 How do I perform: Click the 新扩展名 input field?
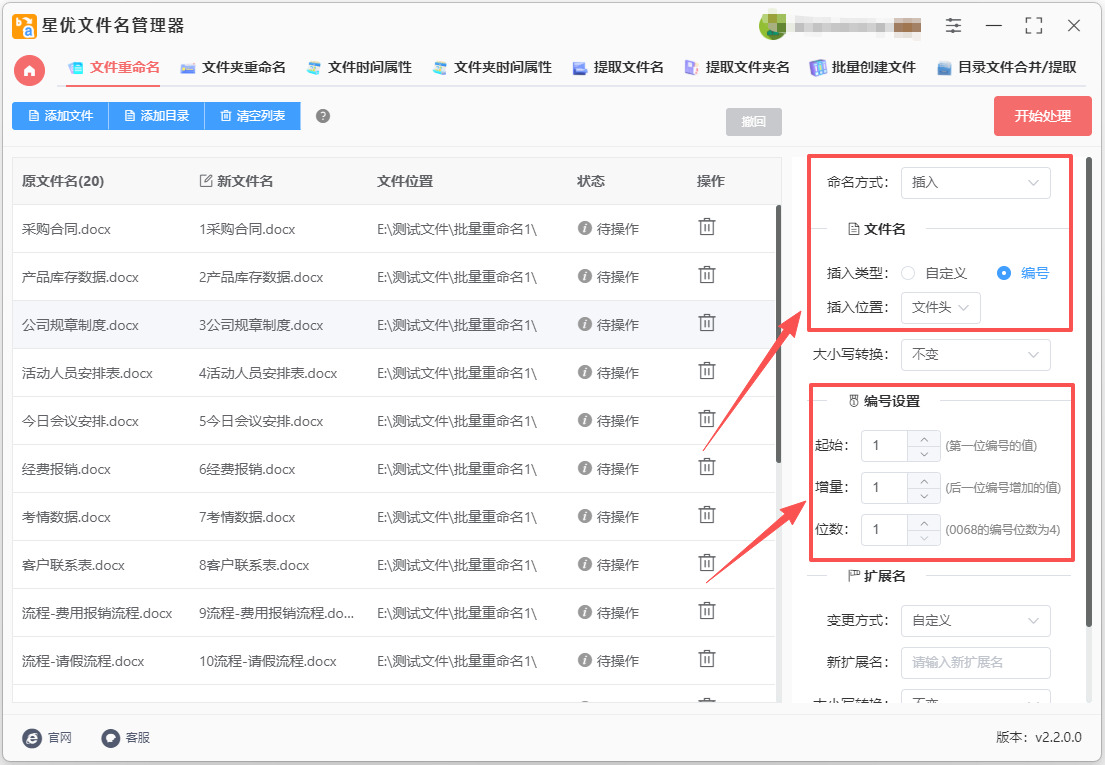click(x=975, y=663)
